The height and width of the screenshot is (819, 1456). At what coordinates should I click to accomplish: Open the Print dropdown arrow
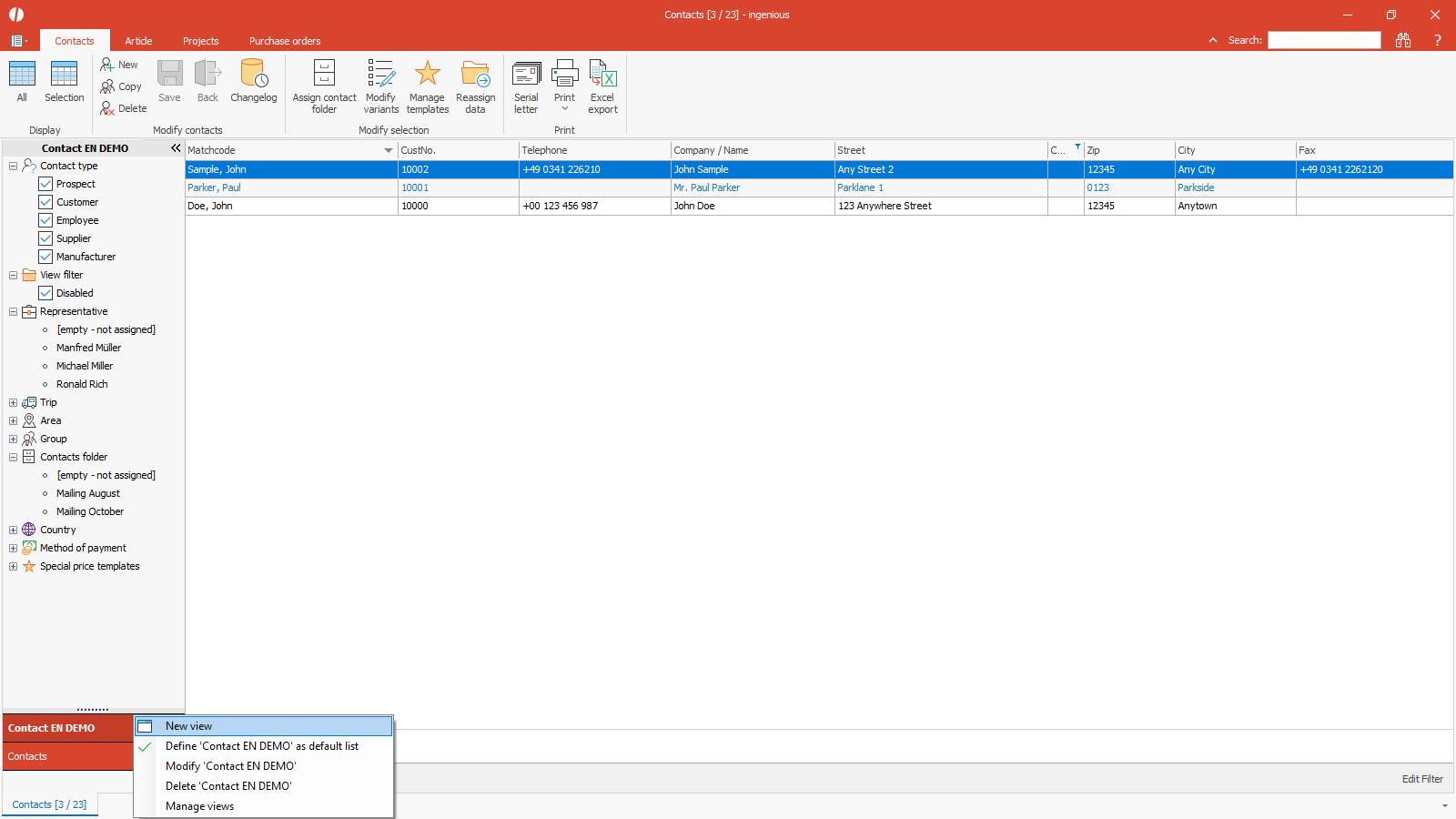(x=564, y=109)
